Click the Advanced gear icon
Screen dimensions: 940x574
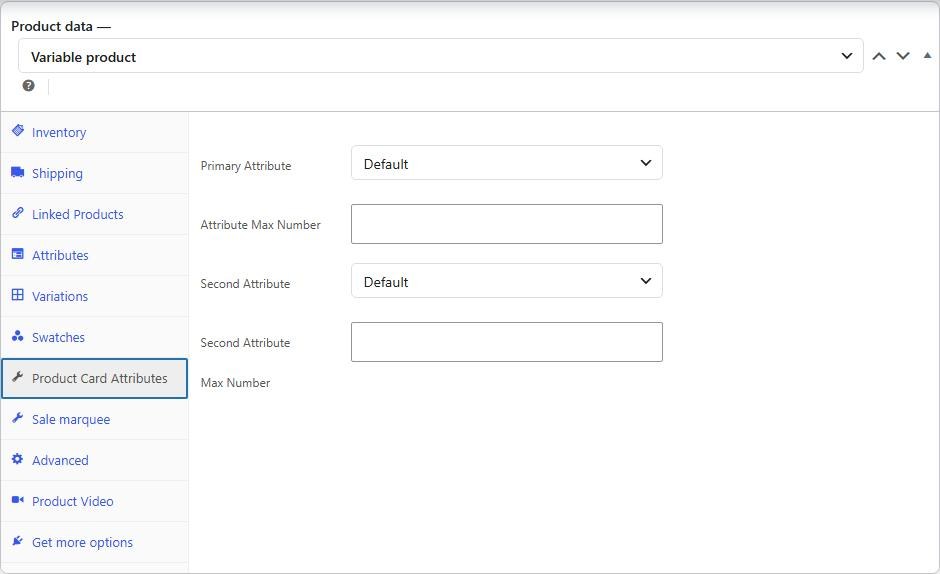pyautogui.click(x=18, y=459)
